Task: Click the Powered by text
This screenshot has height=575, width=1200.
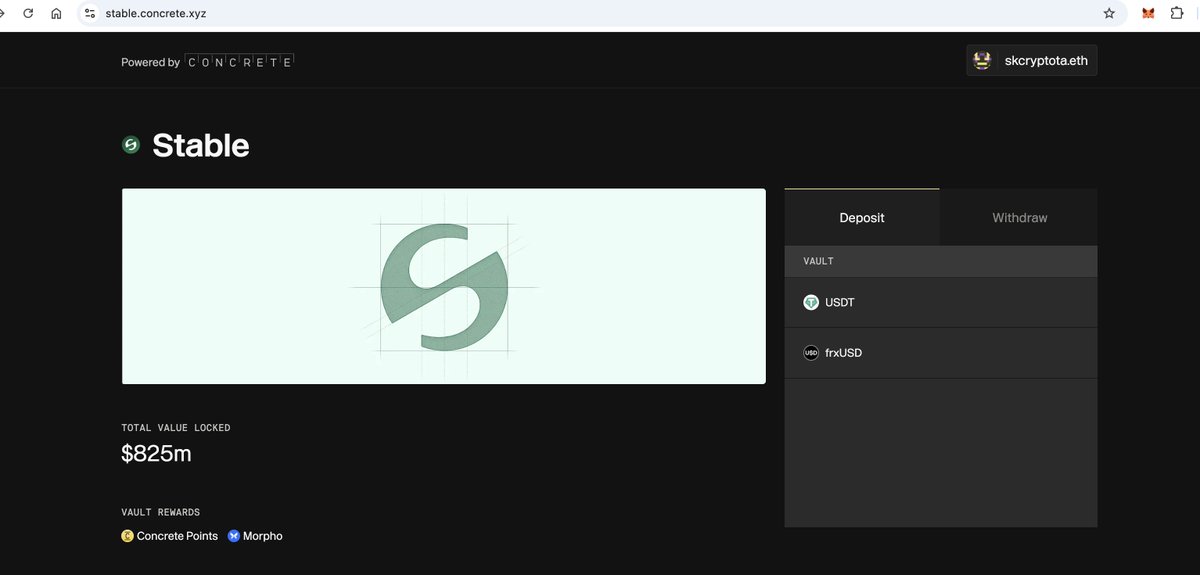Action: pyautogui.click(x=151, y=62)
